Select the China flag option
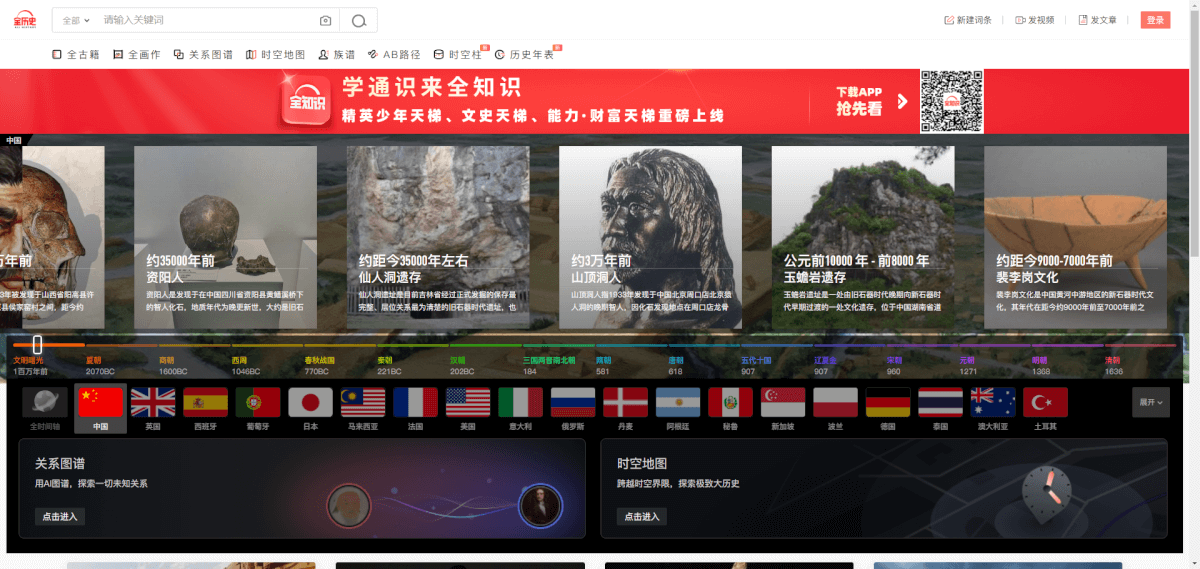The image size is (1200, 569). click(100, 402)
